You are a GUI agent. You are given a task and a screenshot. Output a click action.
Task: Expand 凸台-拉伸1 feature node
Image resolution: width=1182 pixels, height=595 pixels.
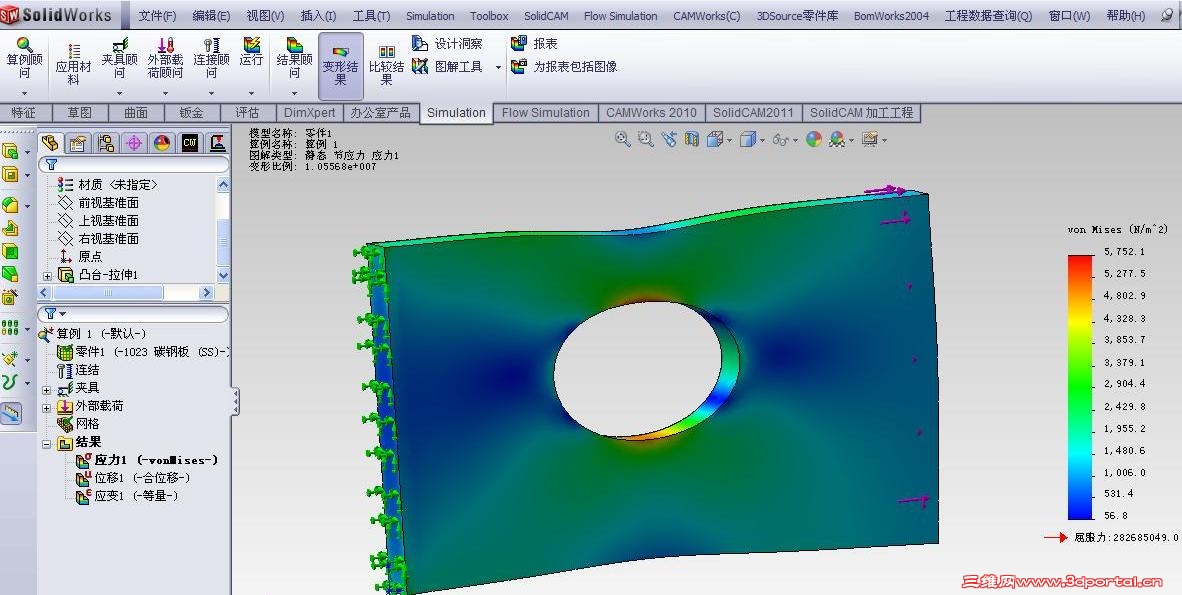click(x=47, y=276)
